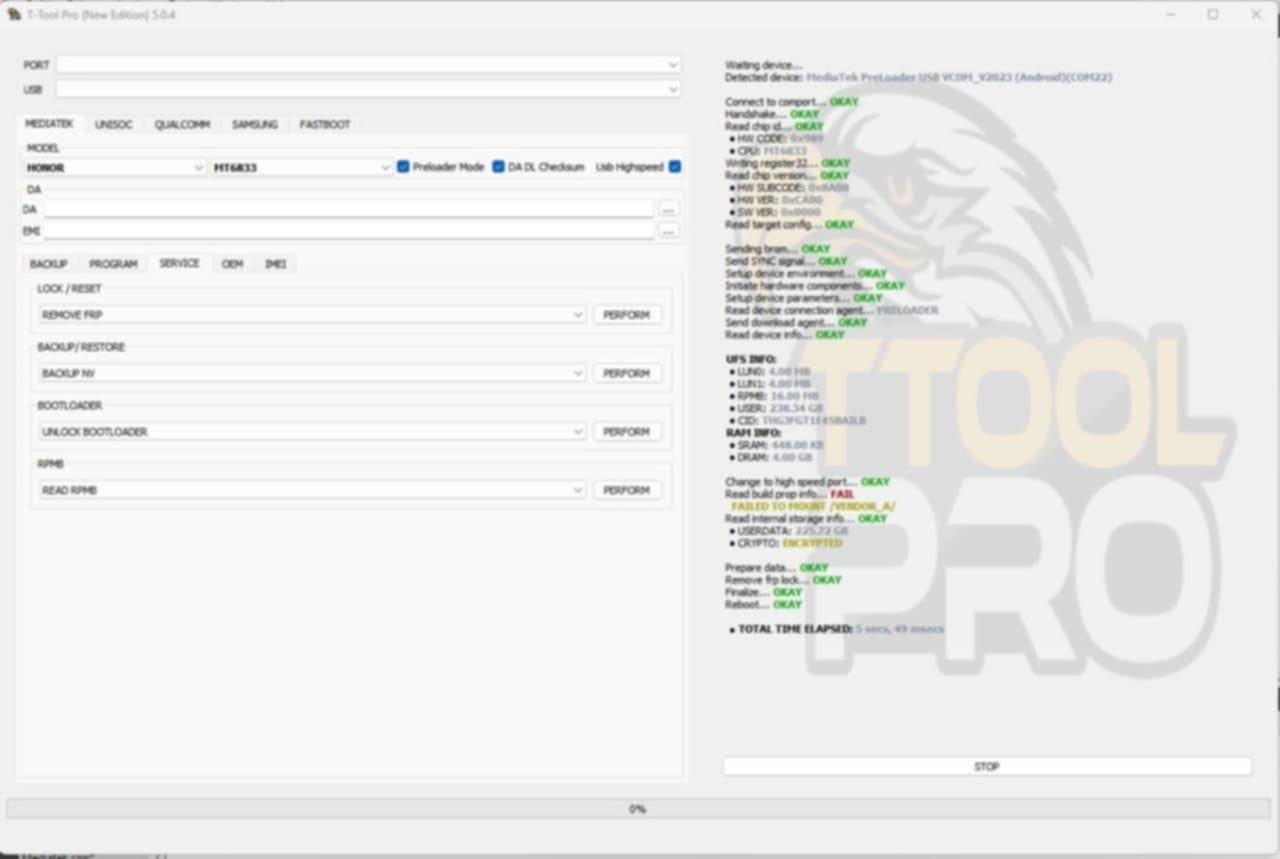
Task: Switch to the MEDIATEK tab
Action: 49,124
